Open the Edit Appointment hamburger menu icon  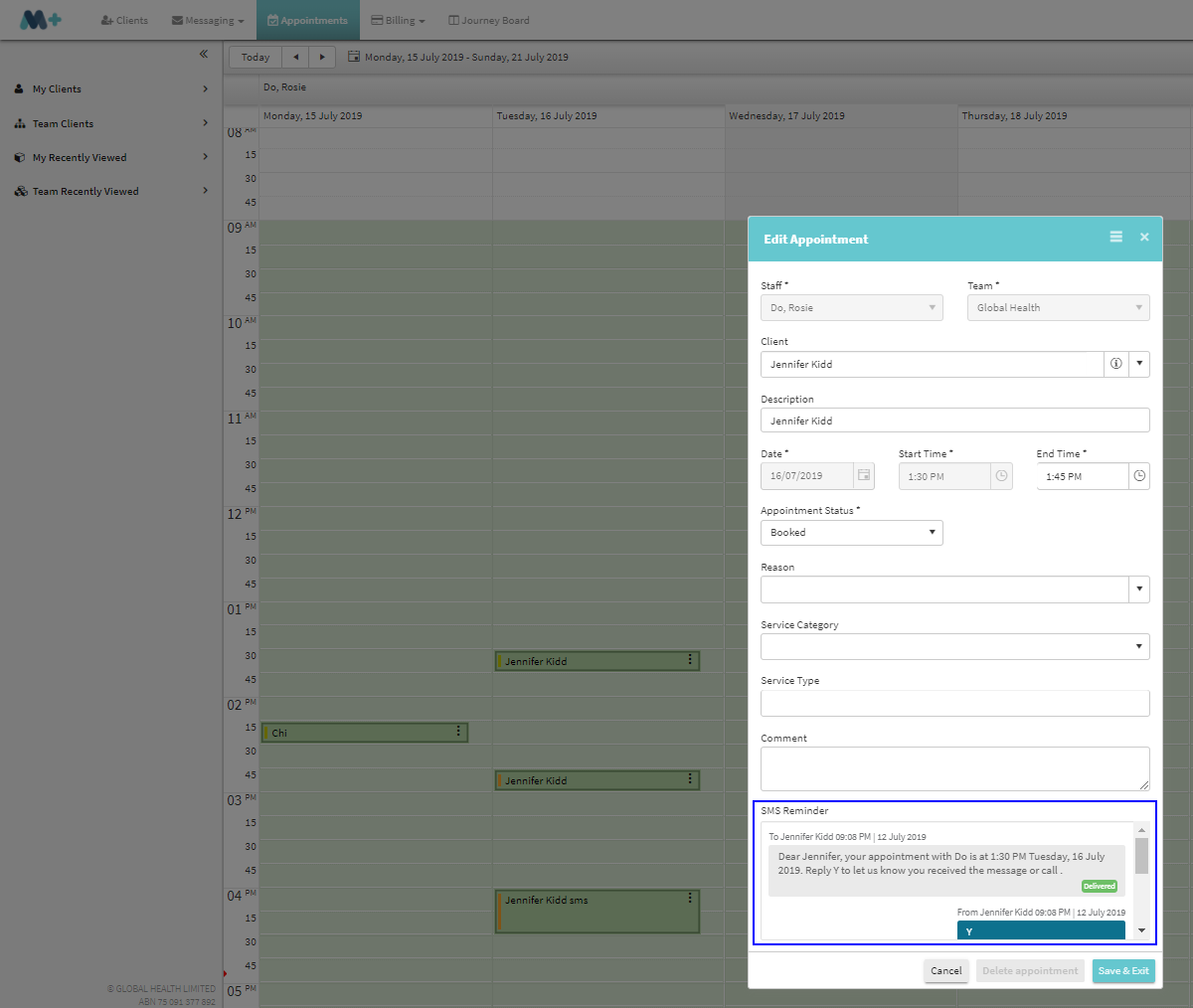click(x=1116, y=238)
